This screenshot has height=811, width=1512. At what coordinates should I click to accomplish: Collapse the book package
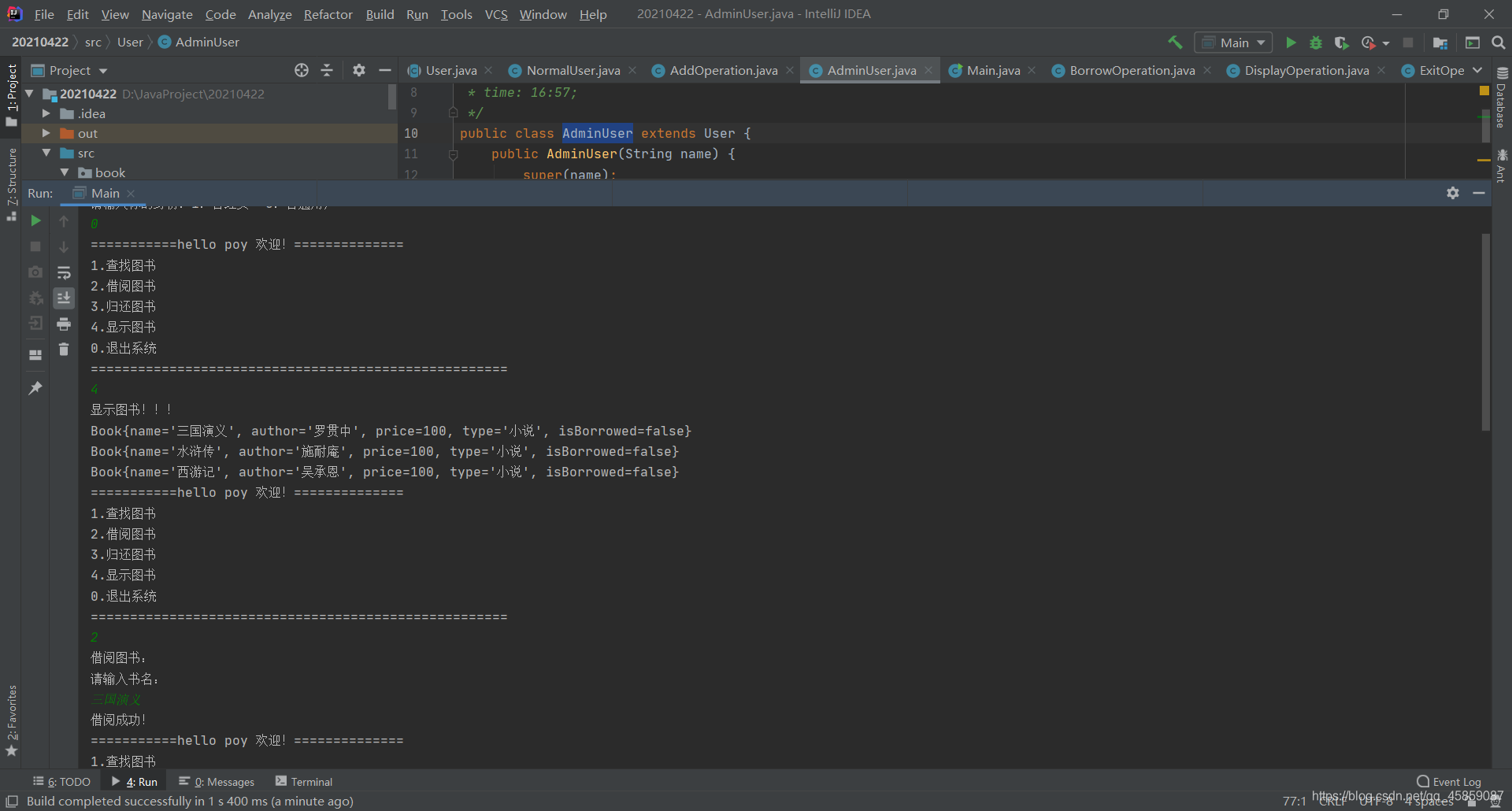(x=65, y=172)
